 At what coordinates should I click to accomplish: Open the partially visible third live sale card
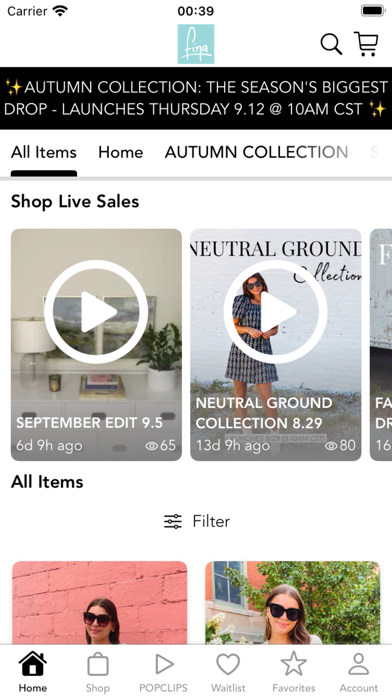coord(381,344)
